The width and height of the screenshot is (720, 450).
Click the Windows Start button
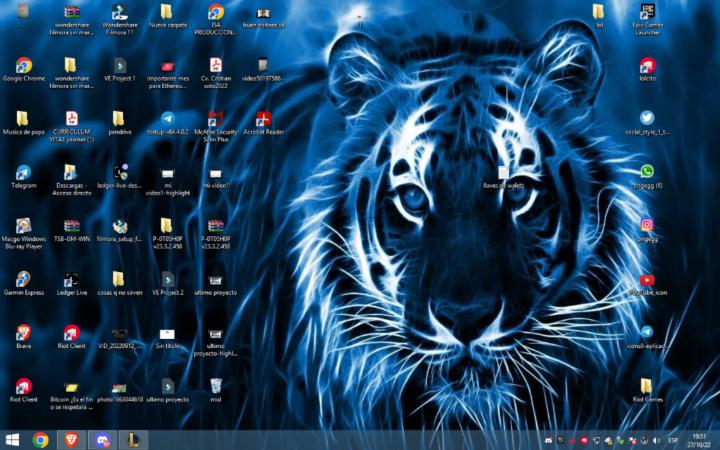click(13, 439)
